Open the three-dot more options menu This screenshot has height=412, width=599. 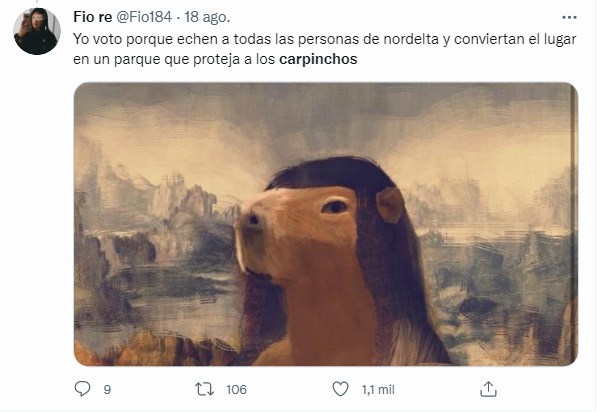click(569, 17)
